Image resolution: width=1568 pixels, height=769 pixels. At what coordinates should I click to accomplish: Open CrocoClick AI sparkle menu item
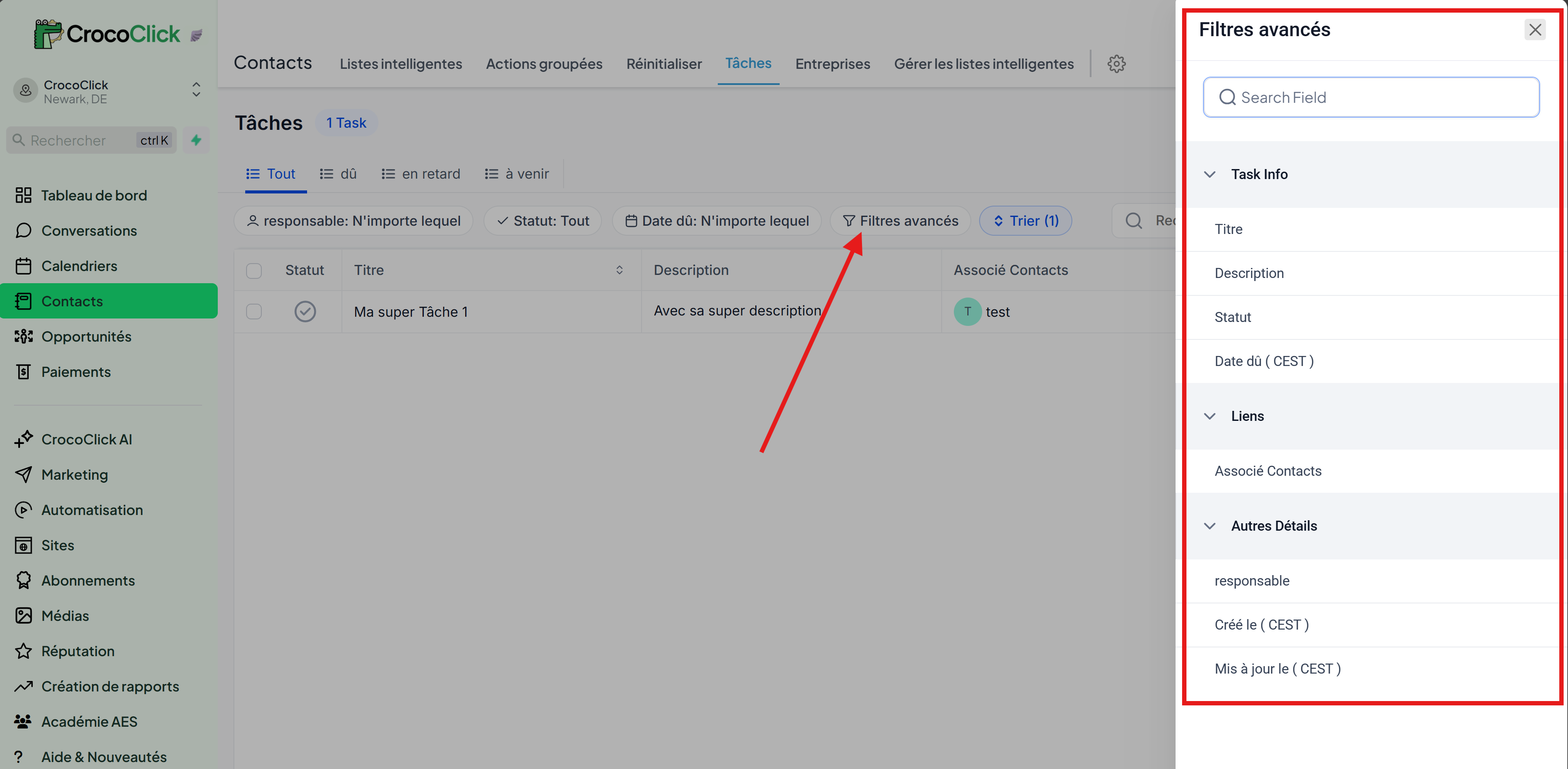tap(86, 439)
